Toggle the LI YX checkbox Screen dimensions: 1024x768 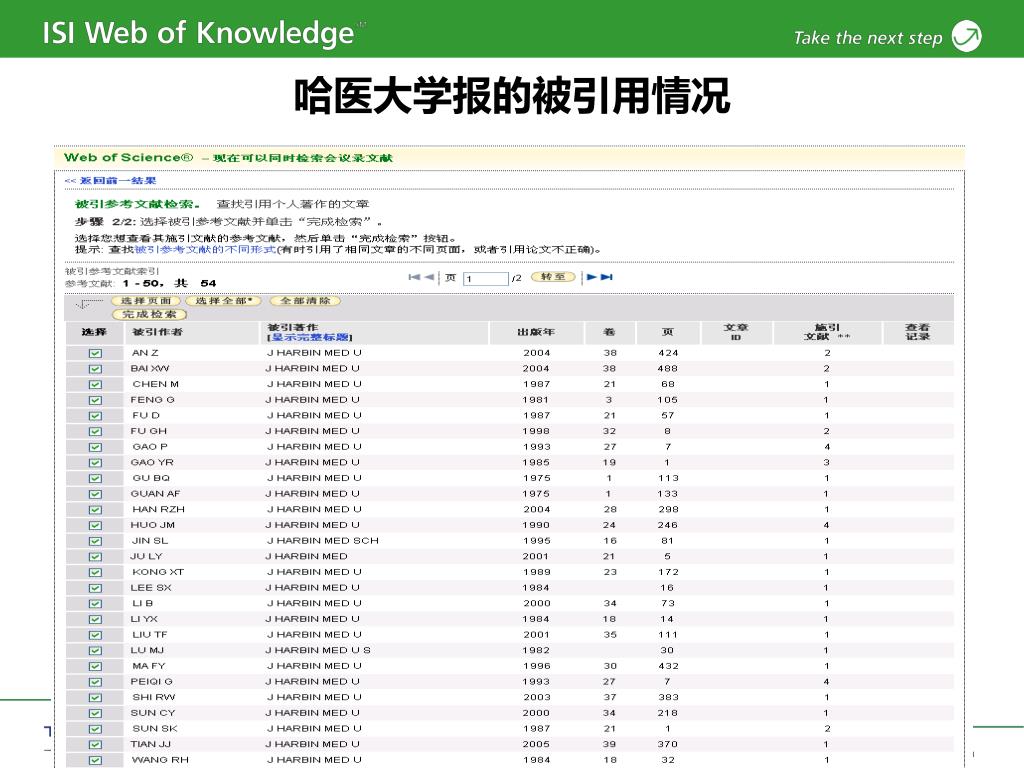click(95, 620)
